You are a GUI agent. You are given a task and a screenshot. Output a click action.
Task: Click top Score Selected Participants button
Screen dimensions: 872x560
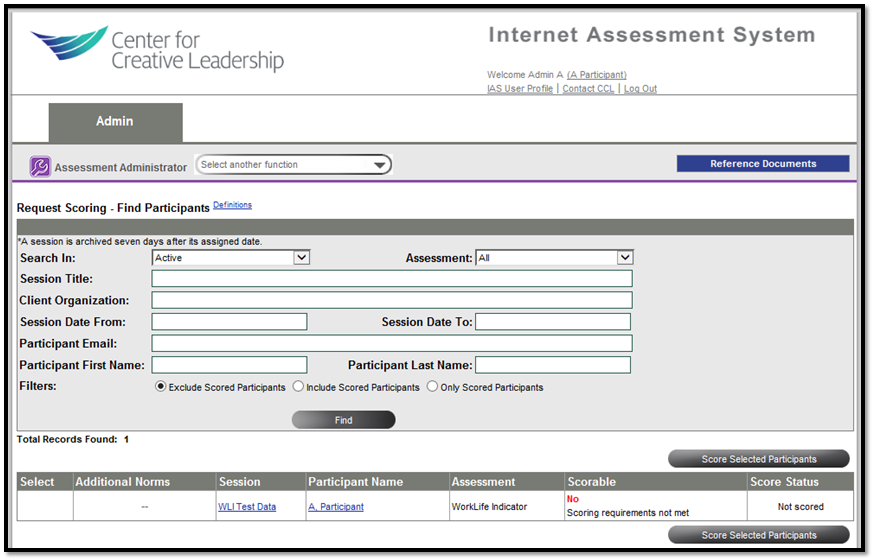click(758, 459)
